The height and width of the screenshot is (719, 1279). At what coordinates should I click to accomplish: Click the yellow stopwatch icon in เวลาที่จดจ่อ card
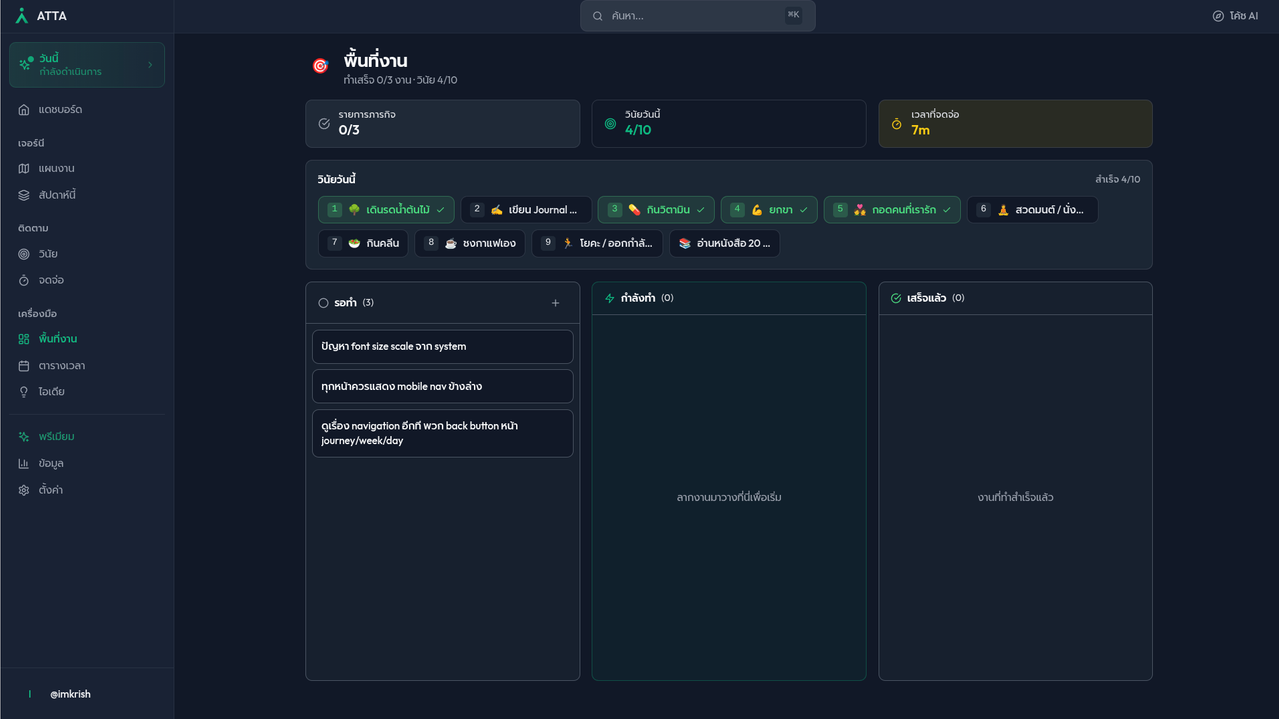pyautogui.click(x=897, y=124)
